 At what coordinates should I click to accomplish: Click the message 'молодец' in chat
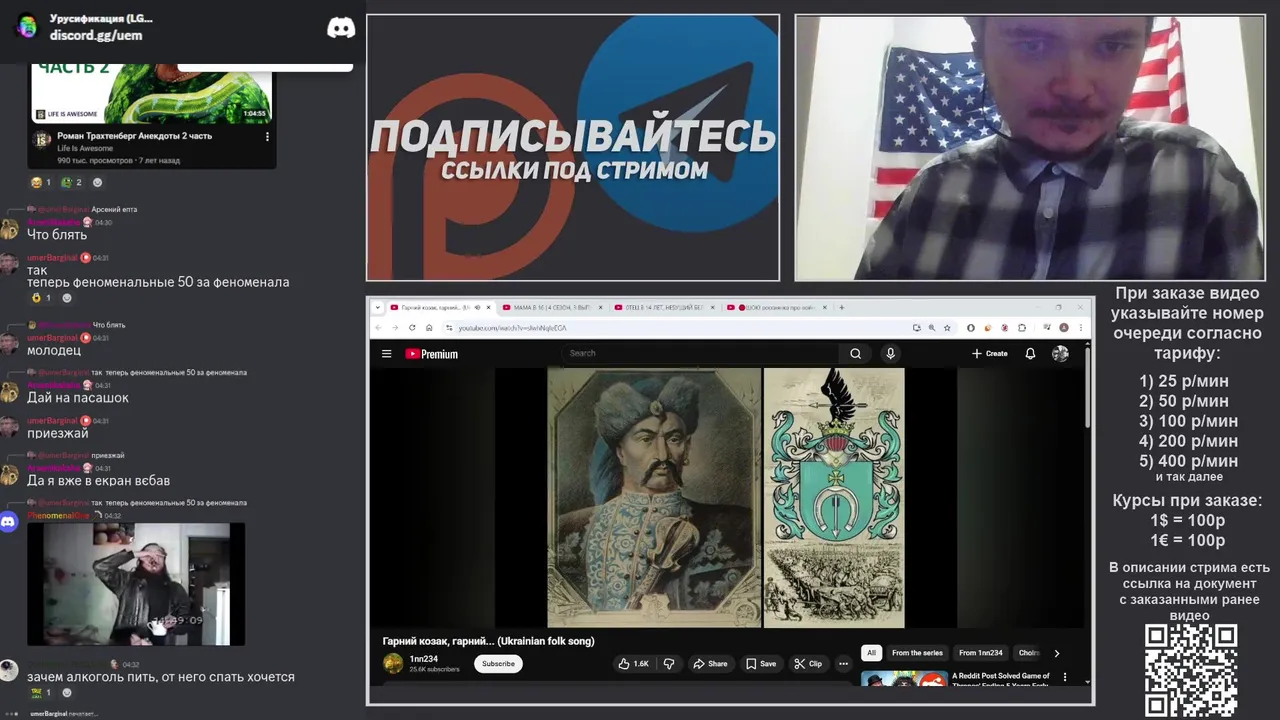click(x=54, y=351)
